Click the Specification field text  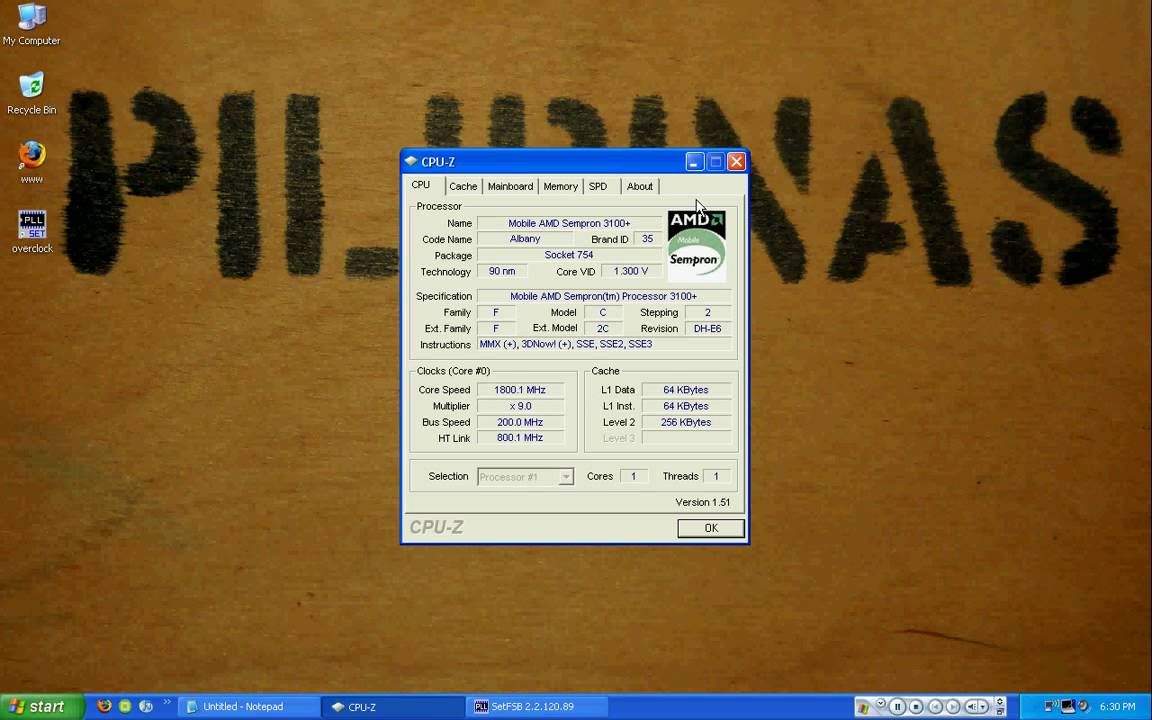(604, 296)
